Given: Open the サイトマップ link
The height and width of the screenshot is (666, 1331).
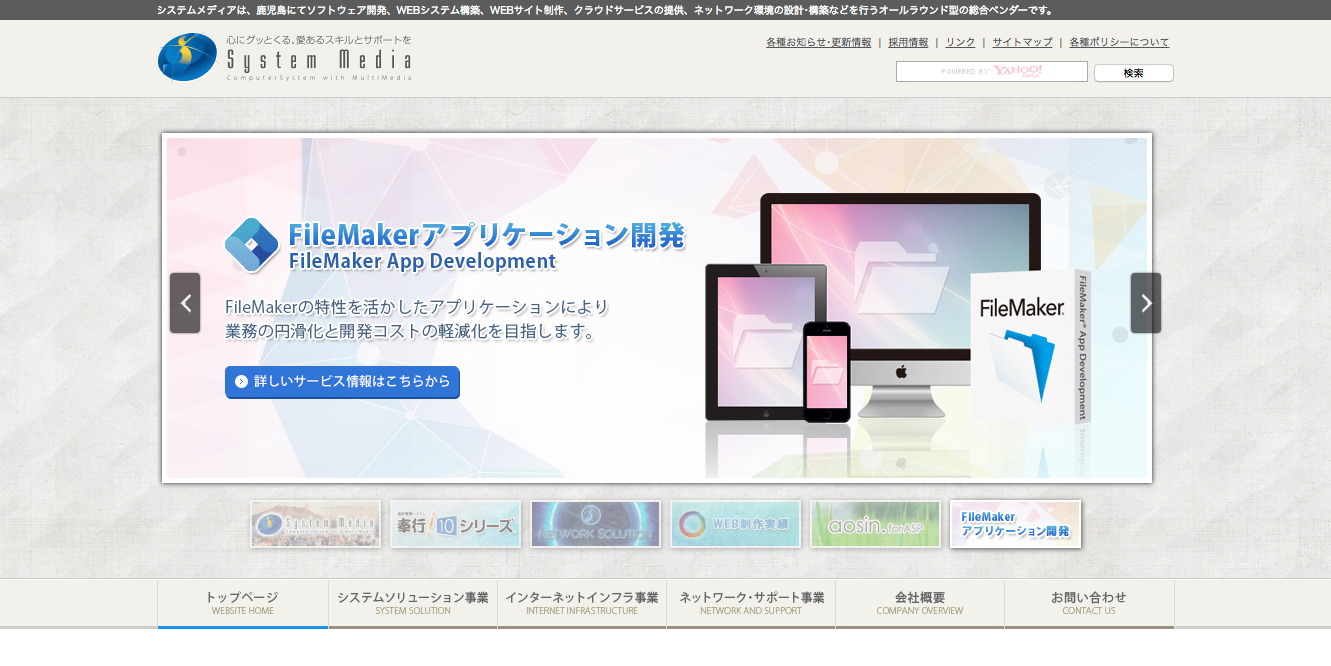Looking at the screenshot, I should pos(1022,42).
